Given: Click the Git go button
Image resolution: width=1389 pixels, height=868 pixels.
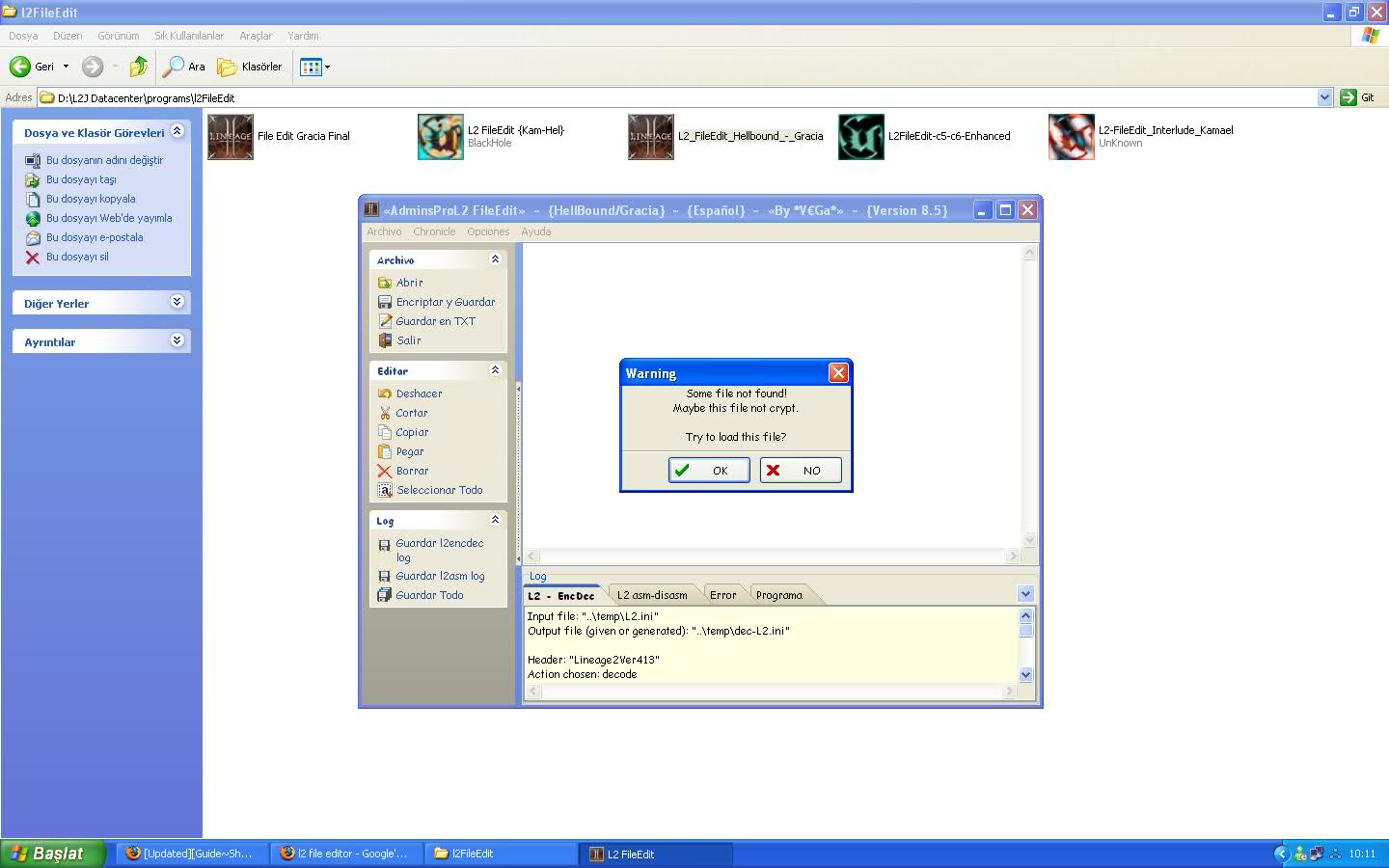Looking at the screenshot, I should 1357,97.
